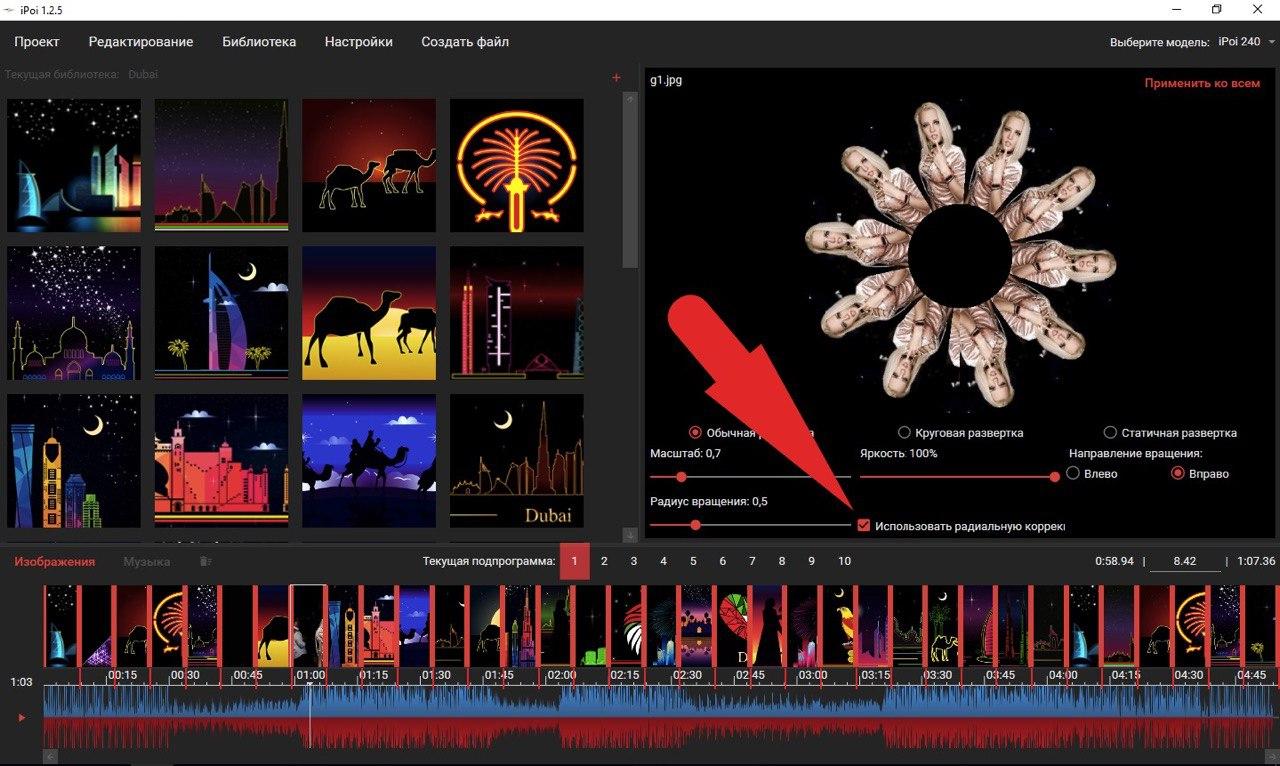This screenshot has height=766, width=1280.
Task: Toggle the radial correction checkbox
Action: (864, 526)
